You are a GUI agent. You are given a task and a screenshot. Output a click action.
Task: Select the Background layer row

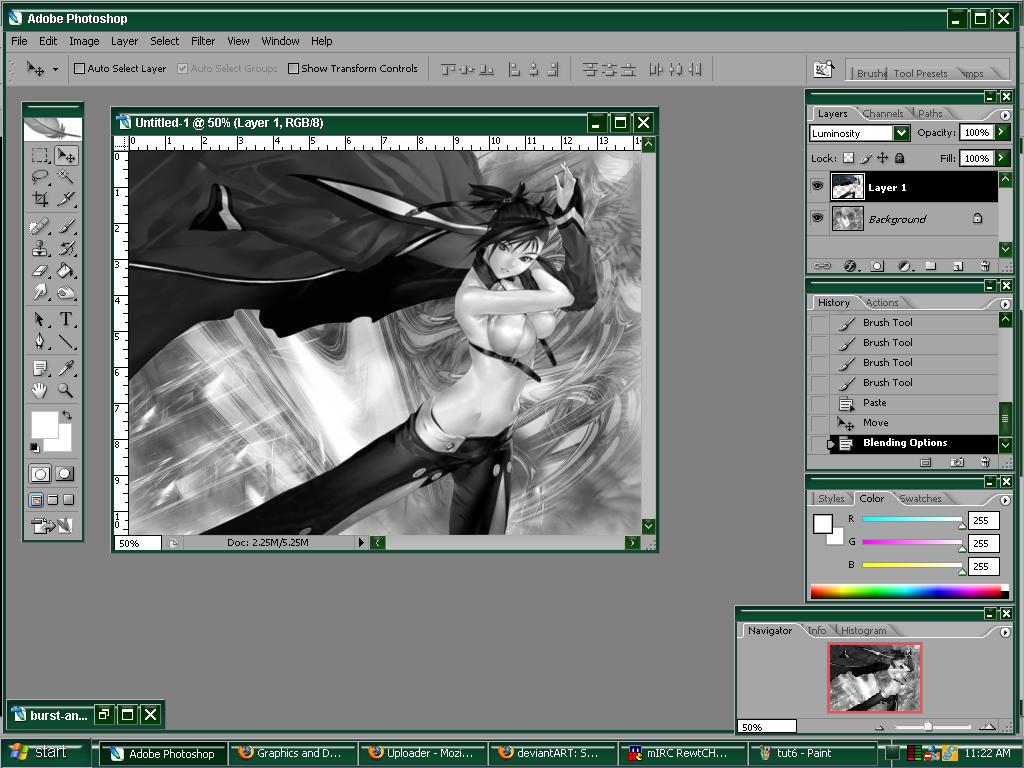(x=904, y=219)
